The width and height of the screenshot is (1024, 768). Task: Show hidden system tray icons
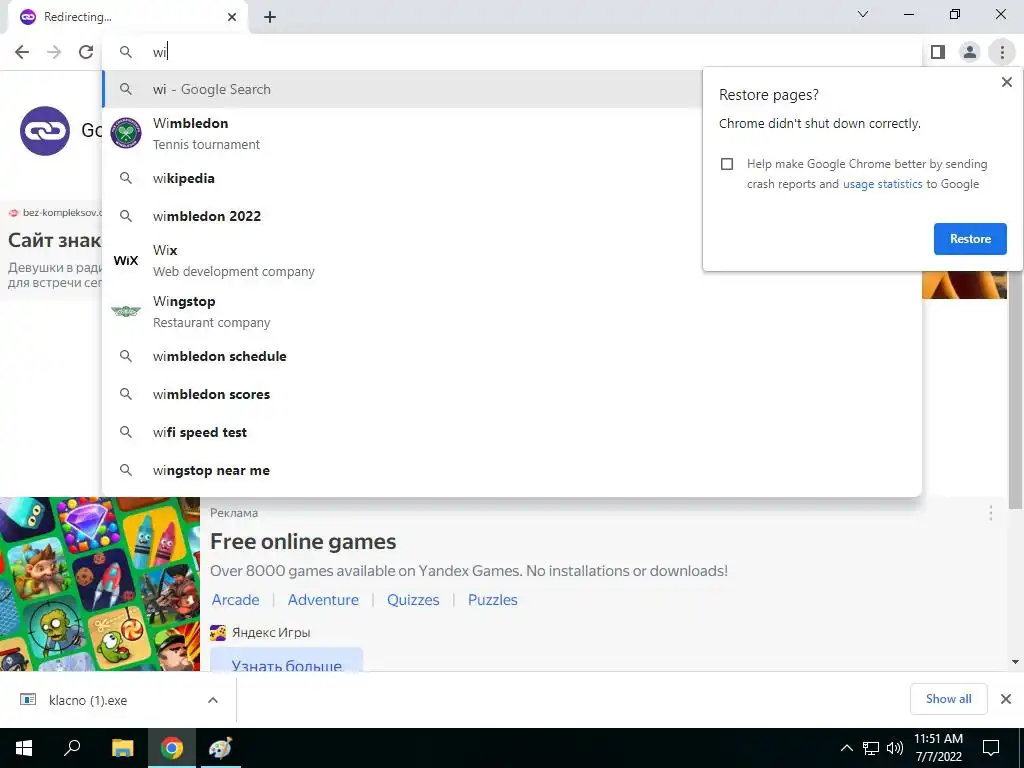coord(846,748)
